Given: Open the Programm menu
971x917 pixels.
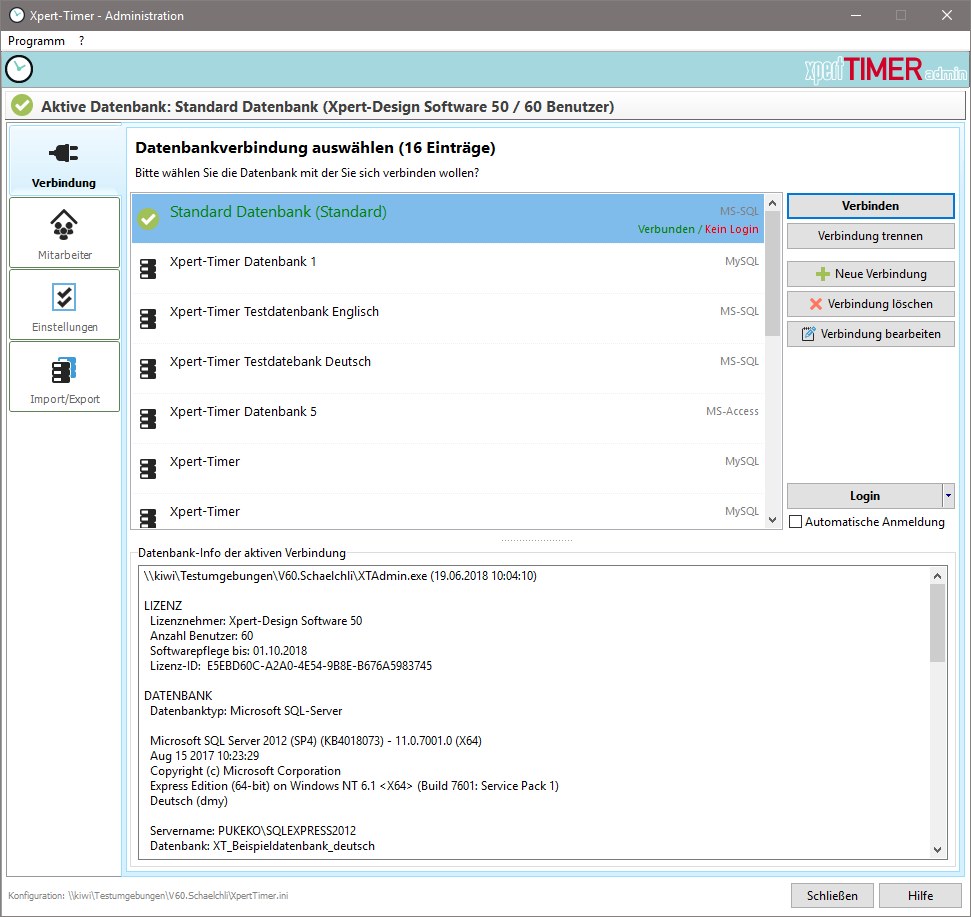Looking at the screenshot, I should click(36, 41).
